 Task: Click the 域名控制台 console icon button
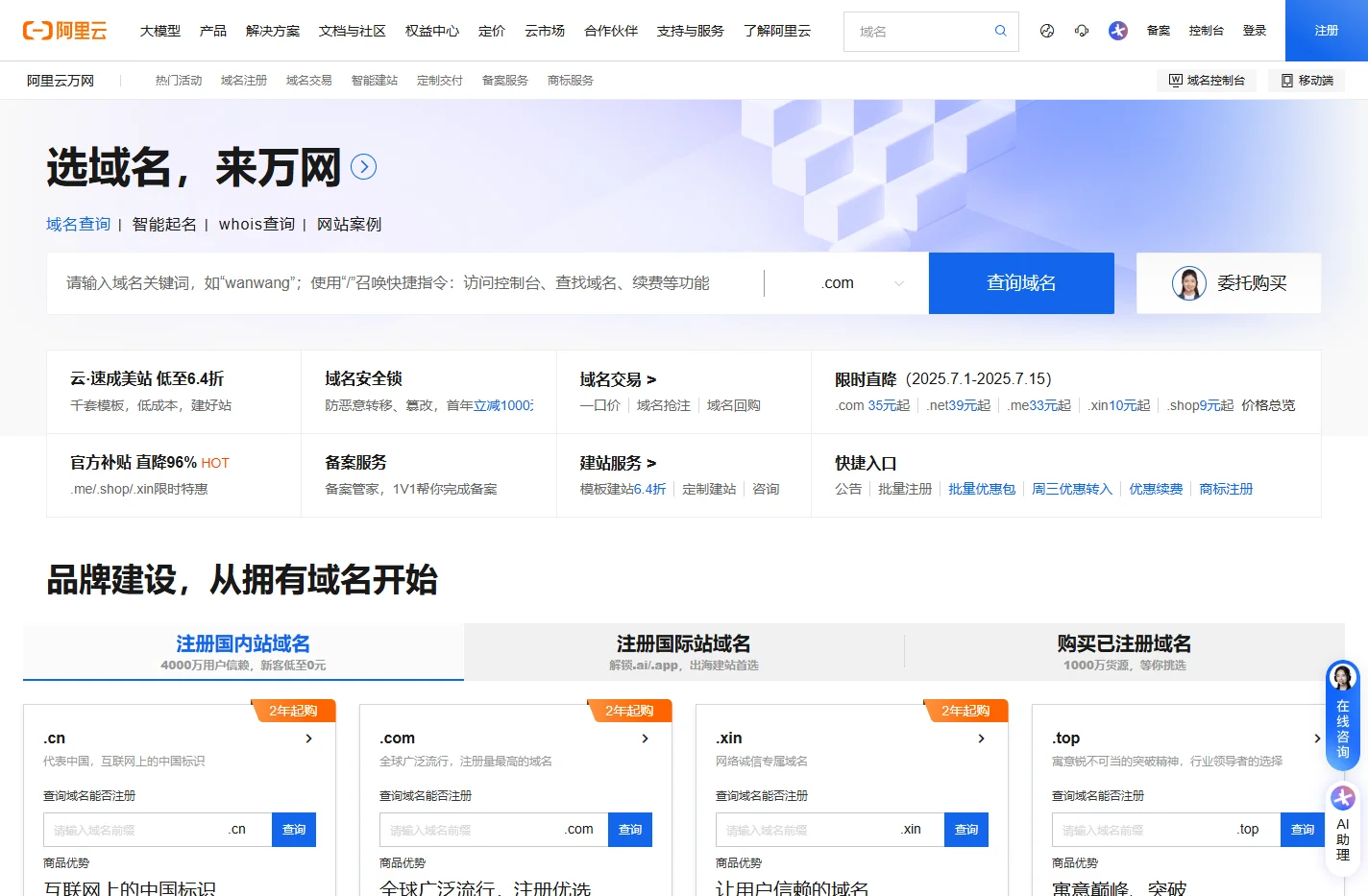pyautogui.click(x=1207, y=81)
